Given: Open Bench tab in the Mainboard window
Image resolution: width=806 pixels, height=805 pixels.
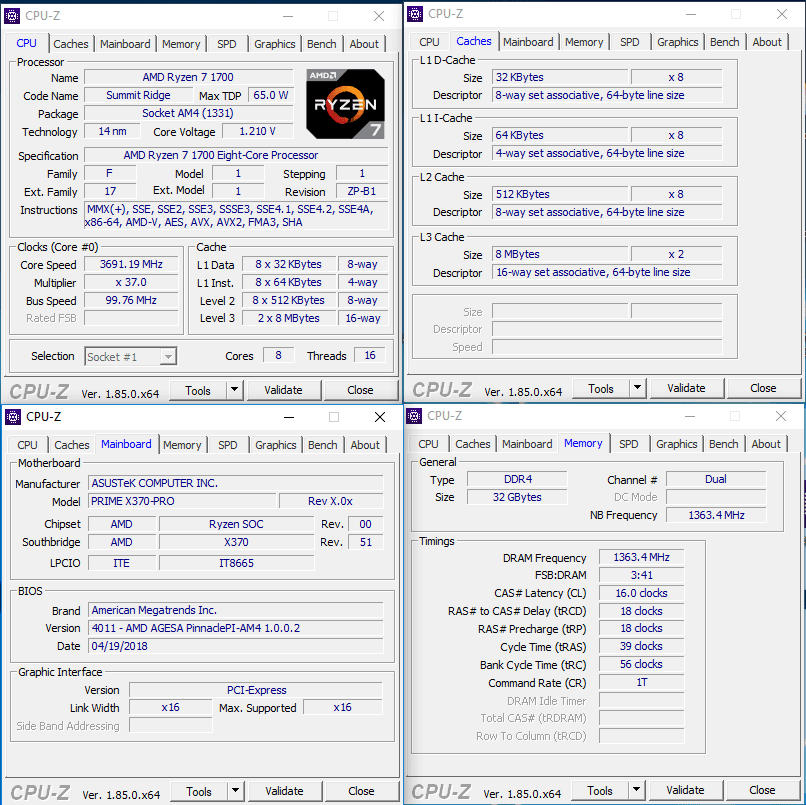Looking at the screenshot, I should pos(323,445).
